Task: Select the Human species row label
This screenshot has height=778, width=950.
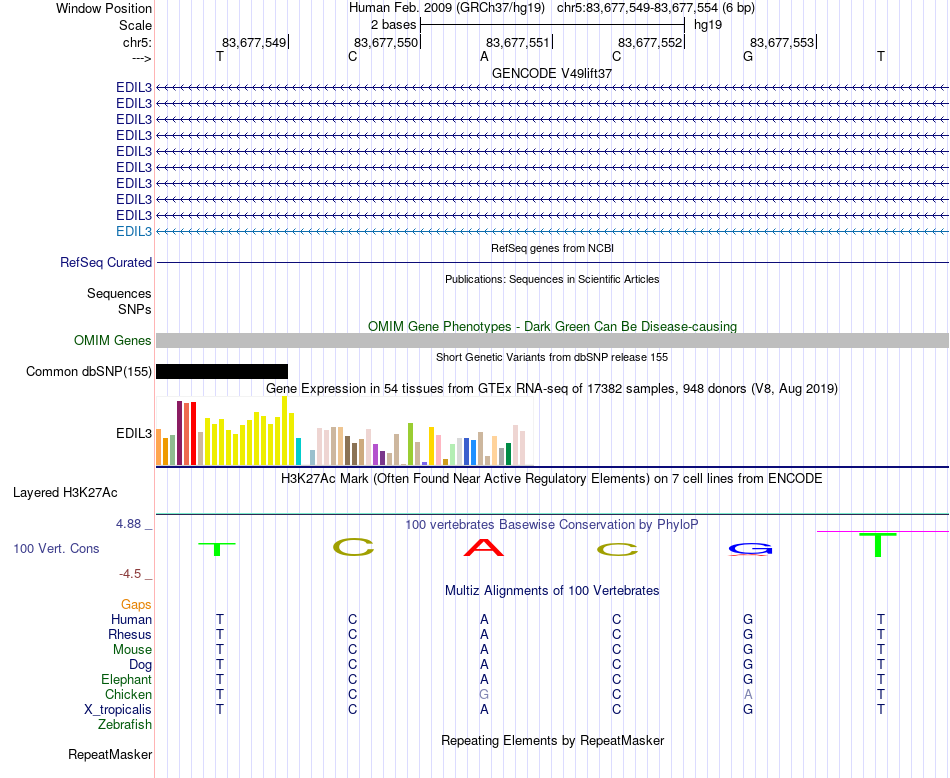Action: 131,619
